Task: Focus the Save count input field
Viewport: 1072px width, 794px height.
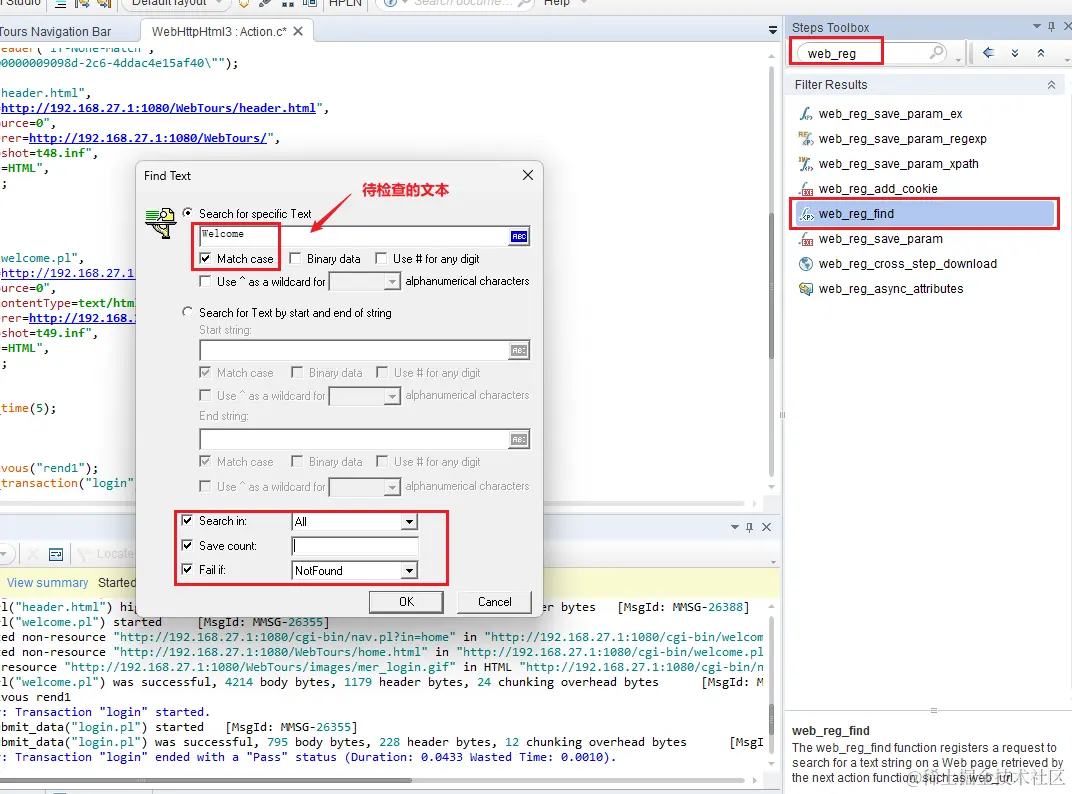Action: tap(355, 546)
